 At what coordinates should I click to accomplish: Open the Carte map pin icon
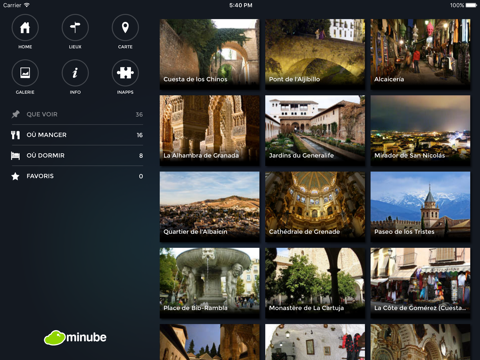(x=125, y=28)
